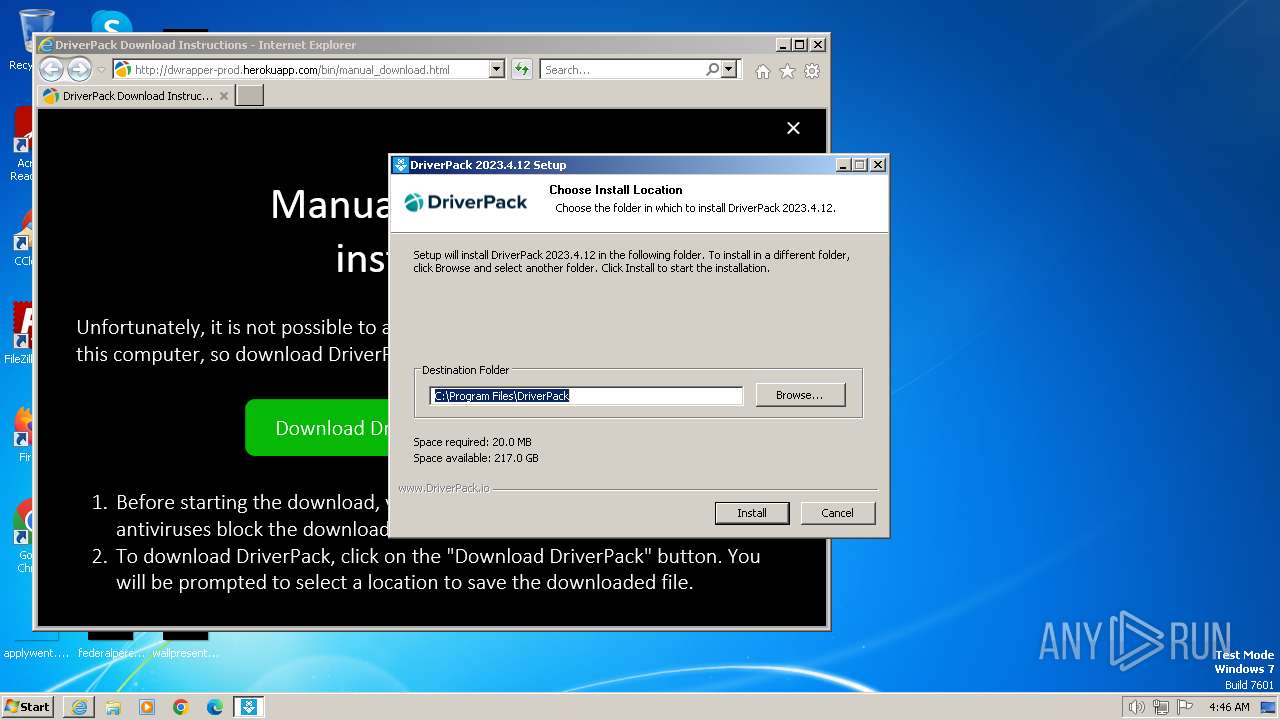The height and width of the screenshot is (720, 1280).
Task: Open Internet Explorer from the taskbar
Action: [x=79, y=707]
